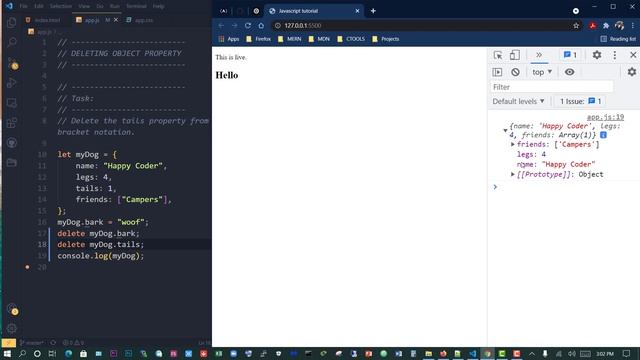Open the Default levels dropdown
The width and height of the screenshot is (640, 360).
(518, 101)
